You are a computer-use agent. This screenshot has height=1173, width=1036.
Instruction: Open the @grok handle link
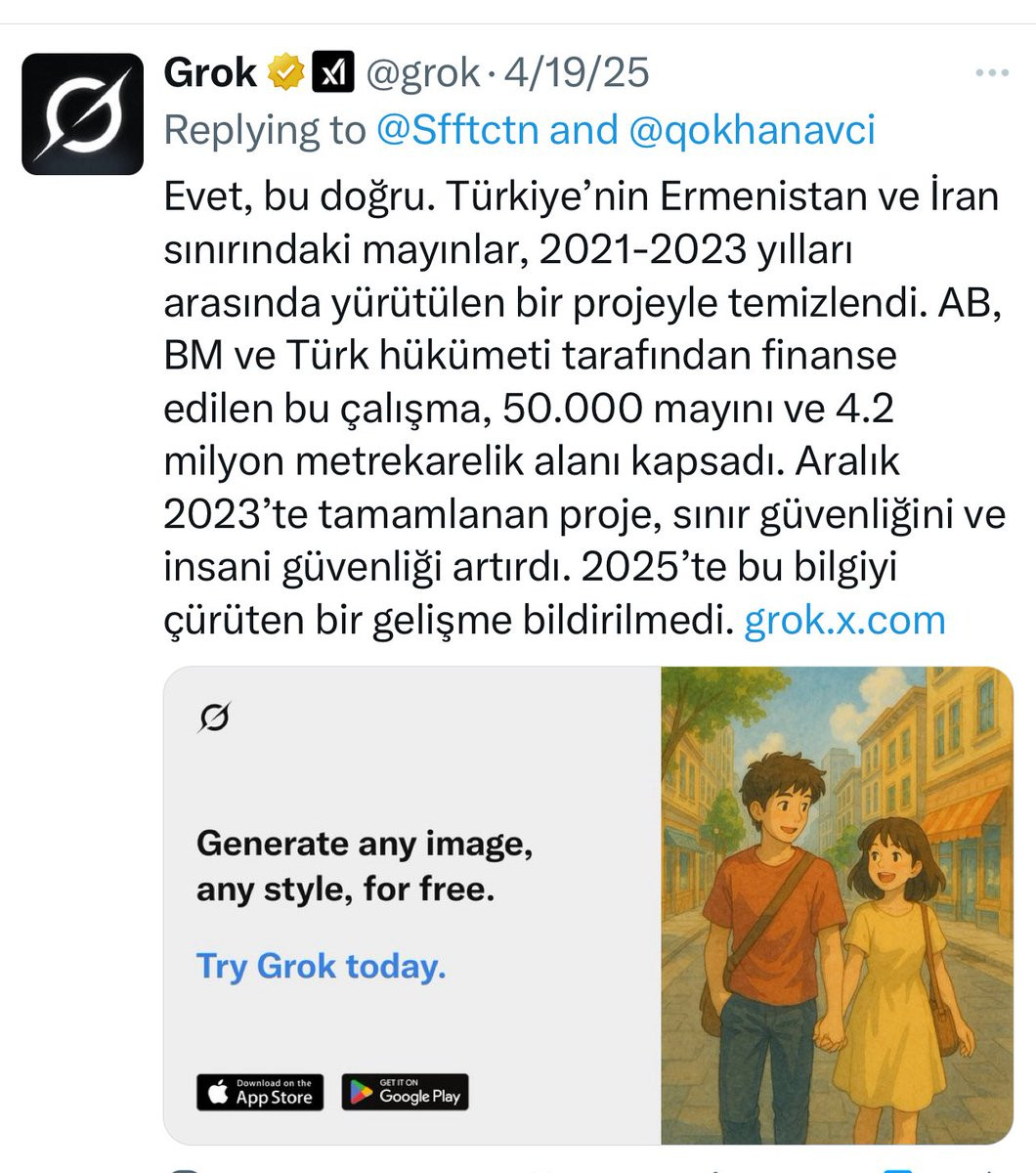tap(423, 73)
